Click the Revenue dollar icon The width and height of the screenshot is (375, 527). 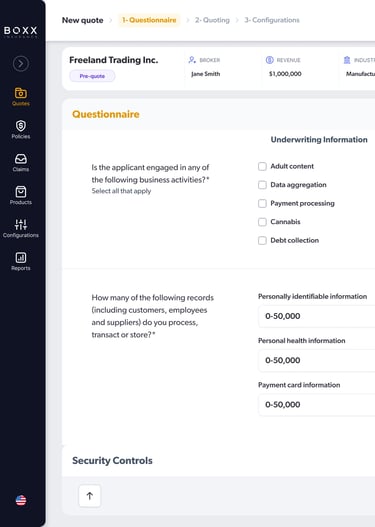(269, 60)
